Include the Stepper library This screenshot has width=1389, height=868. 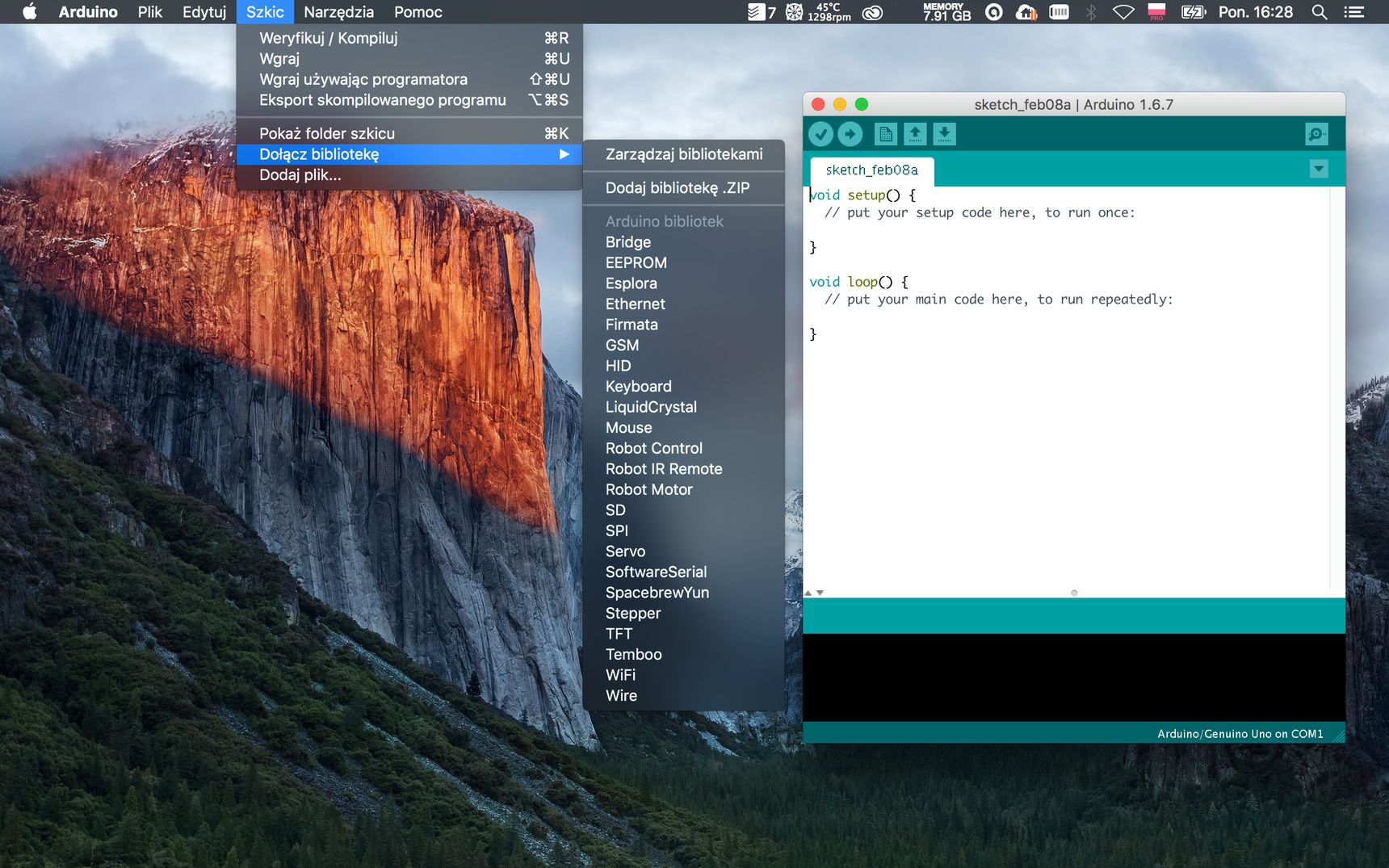click(x=684, y=613)
